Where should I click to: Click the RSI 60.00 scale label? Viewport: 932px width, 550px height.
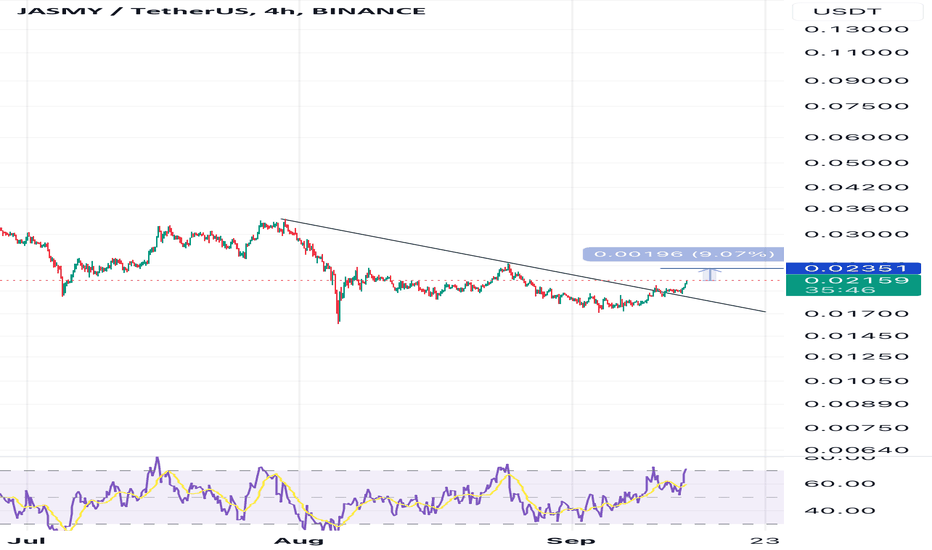pyautogui.click(x=840, y=484)
